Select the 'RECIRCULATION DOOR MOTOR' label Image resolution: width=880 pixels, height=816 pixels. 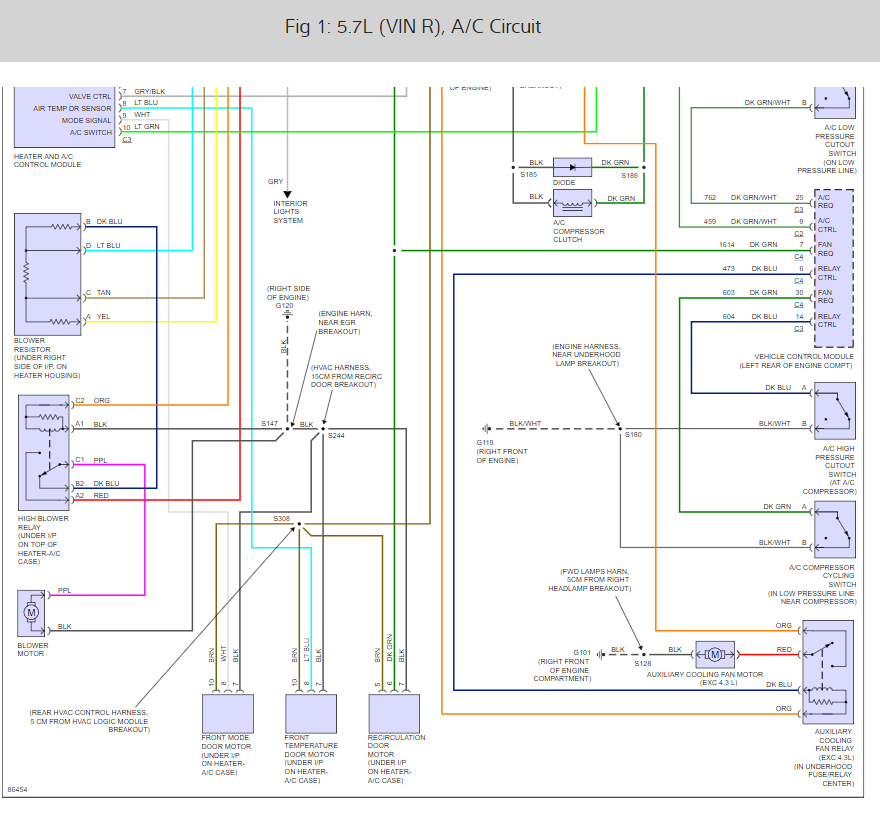point(396,746)
